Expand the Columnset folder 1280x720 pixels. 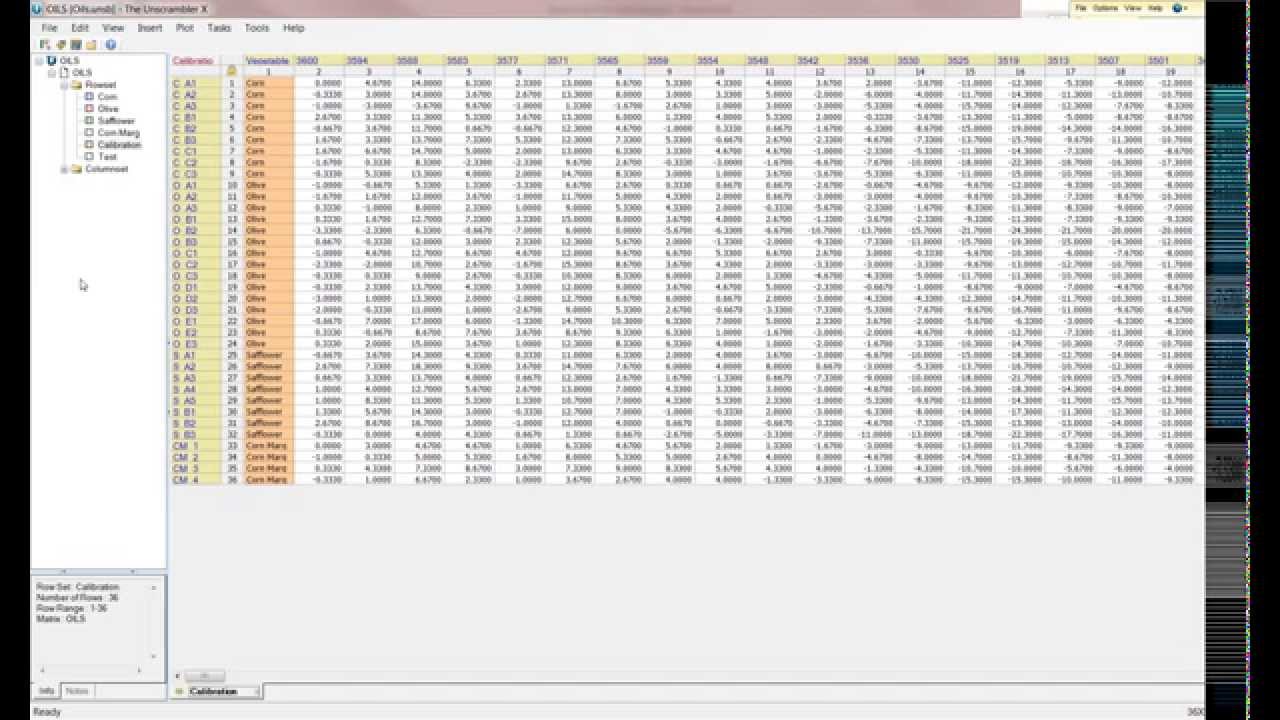point(64,169)
